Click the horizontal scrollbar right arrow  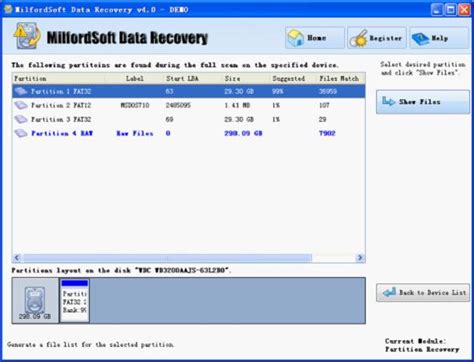tap(360, 258)
